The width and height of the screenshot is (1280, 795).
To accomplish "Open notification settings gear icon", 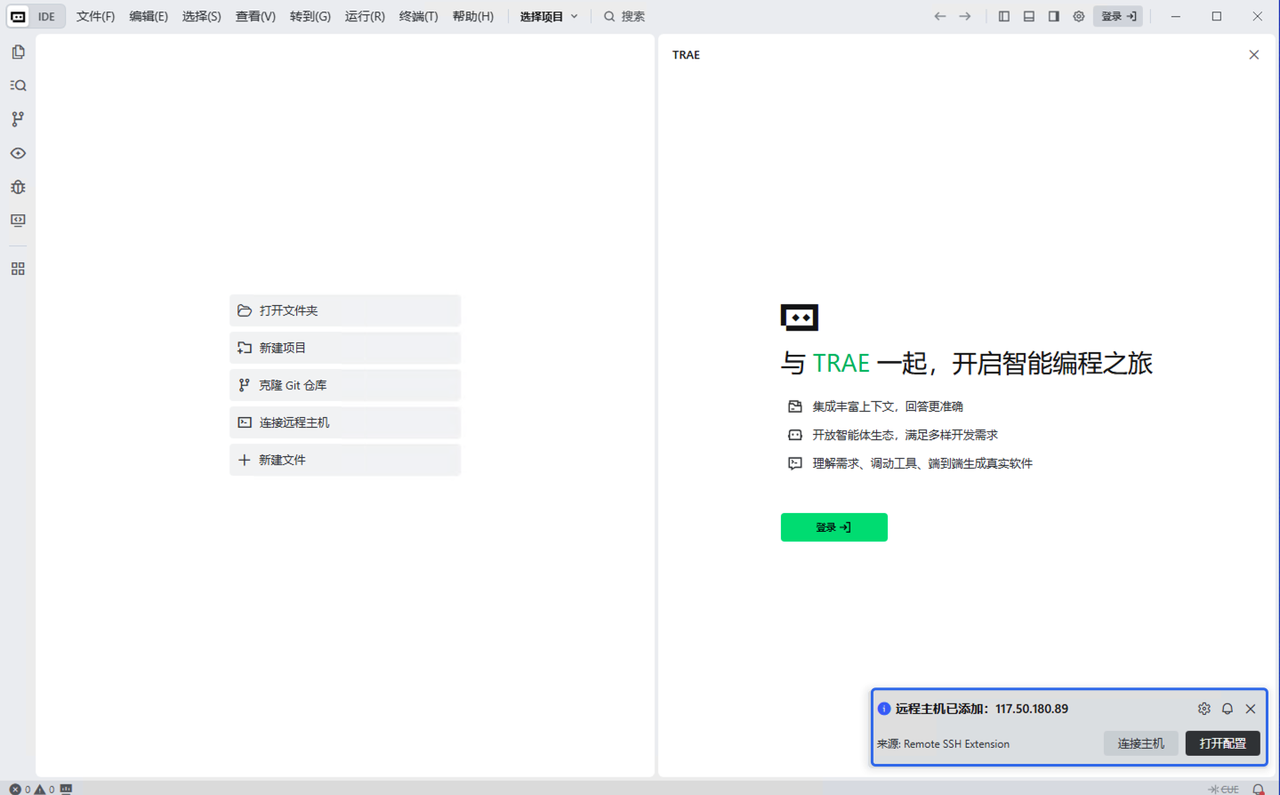I will [x=1204, y=708].
